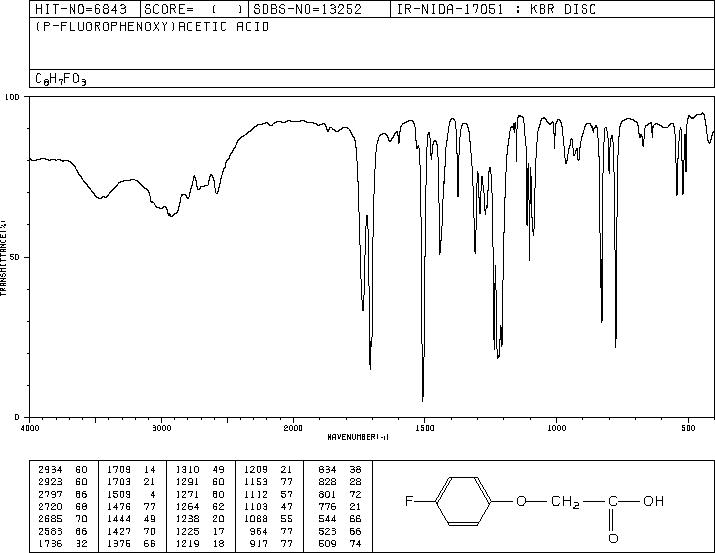Click the SCORE field in the header
Image resolution: width=715 pixels, height=553 pixels.
(194, 9)
